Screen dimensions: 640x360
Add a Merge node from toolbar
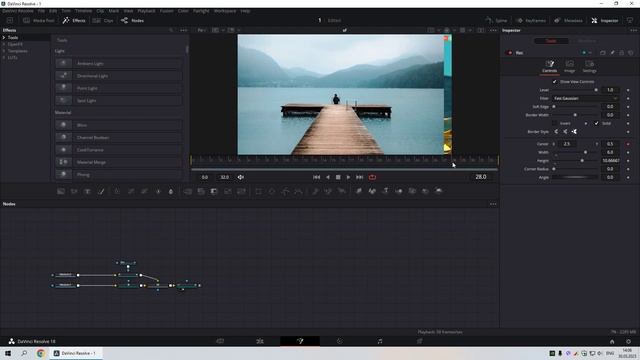coord(187,191)
